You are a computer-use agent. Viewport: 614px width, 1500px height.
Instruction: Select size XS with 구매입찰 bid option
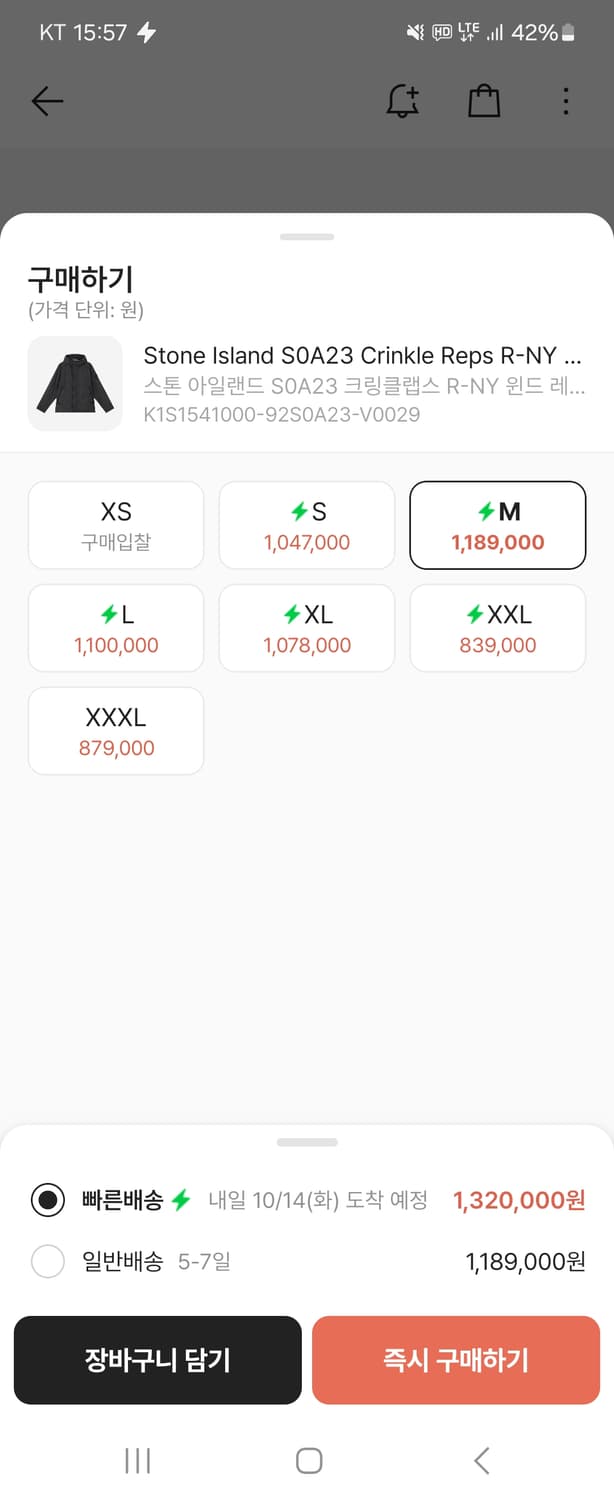(x=116, y=525)
